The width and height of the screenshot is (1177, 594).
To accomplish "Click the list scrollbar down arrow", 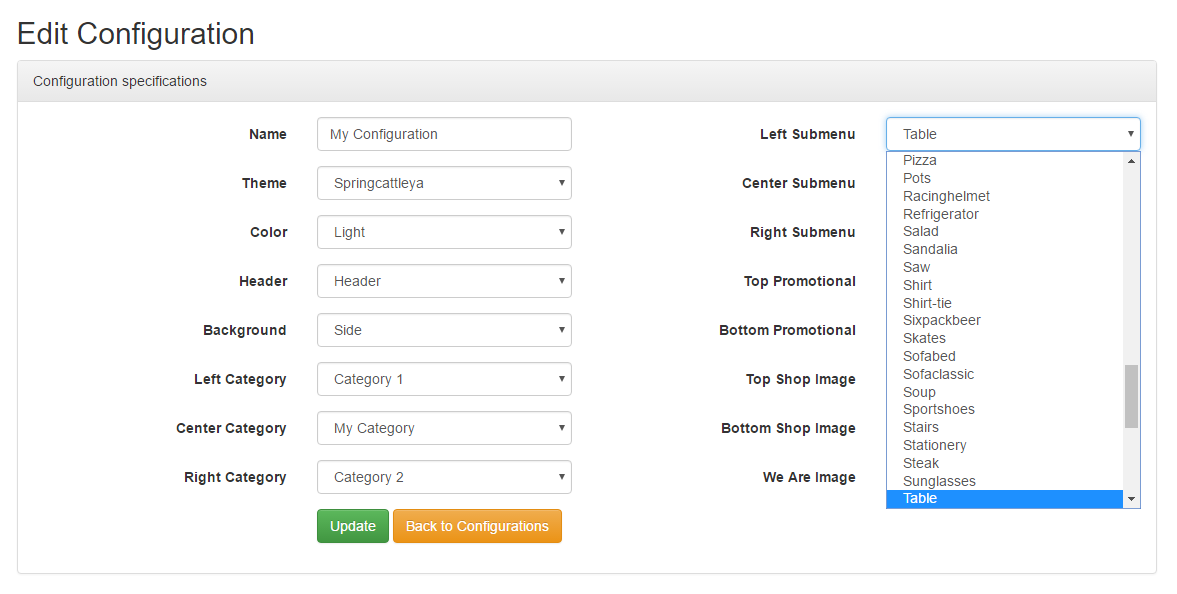I will 1131,500.
